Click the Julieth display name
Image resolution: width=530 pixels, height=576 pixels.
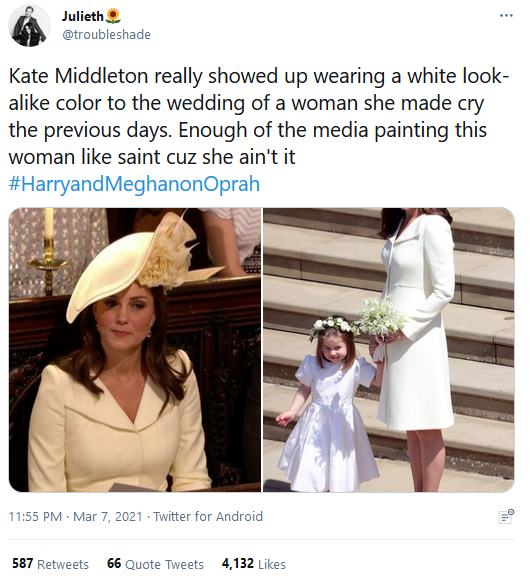(x=83, y=16)
